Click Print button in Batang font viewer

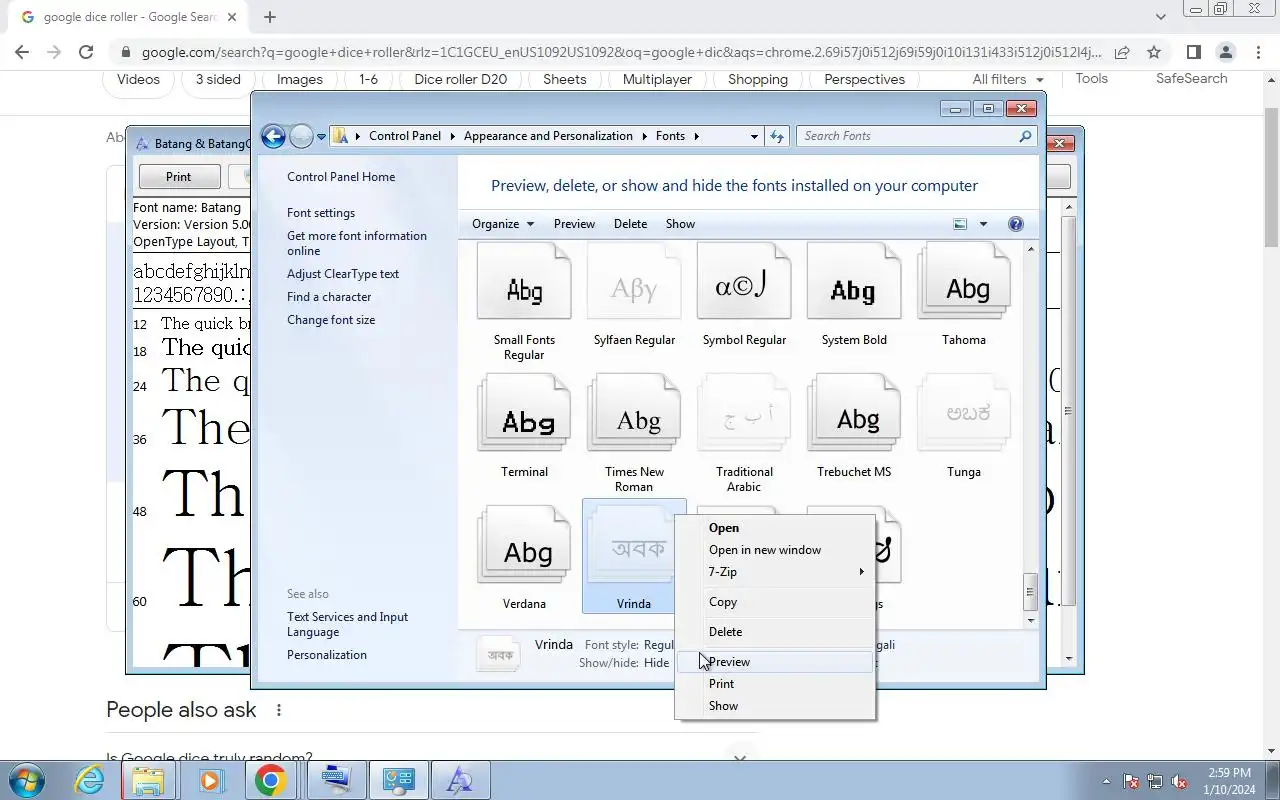point(178,177)
